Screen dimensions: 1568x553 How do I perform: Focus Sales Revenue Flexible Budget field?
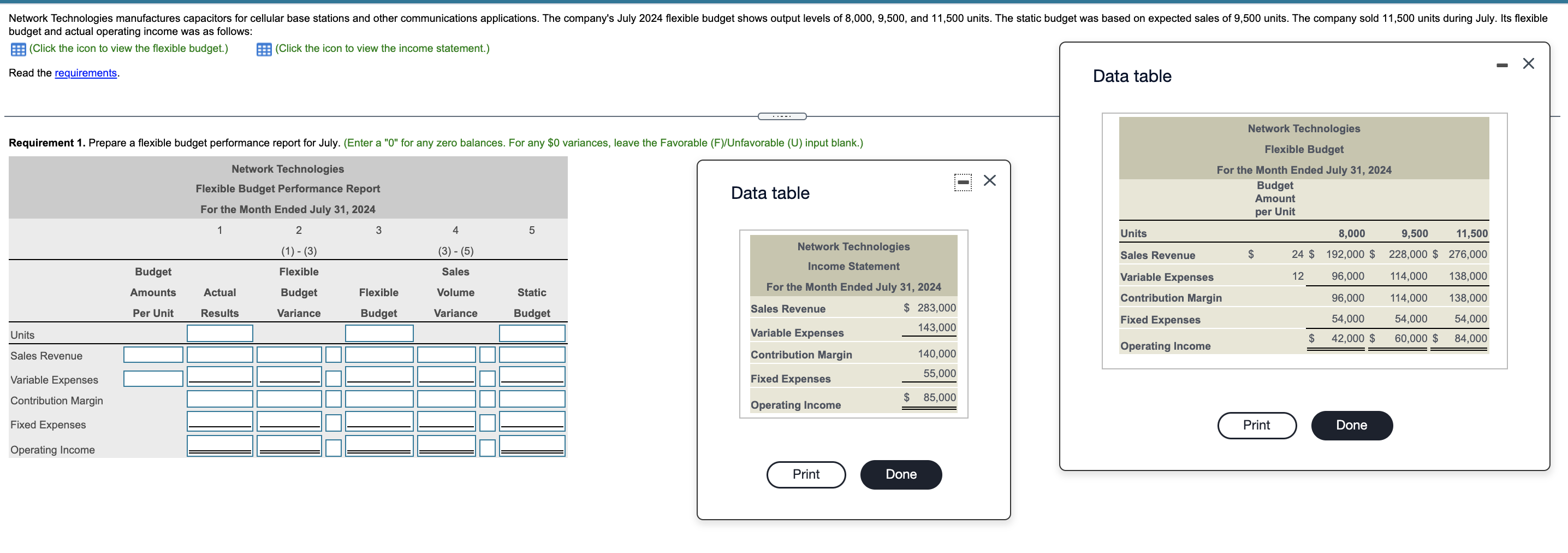click(379, 355)
